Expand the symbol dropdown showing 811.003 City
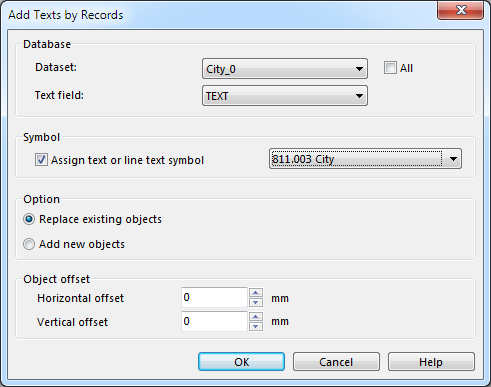The height and width of the screenshot is (387, 491). [365, 159]
